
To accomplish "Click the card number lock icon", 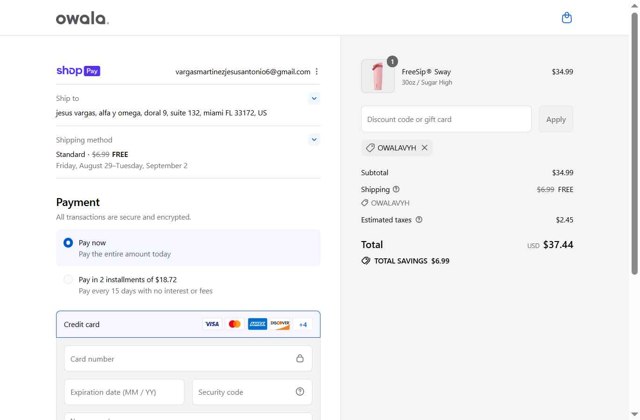I will click(x=300, y=358).
